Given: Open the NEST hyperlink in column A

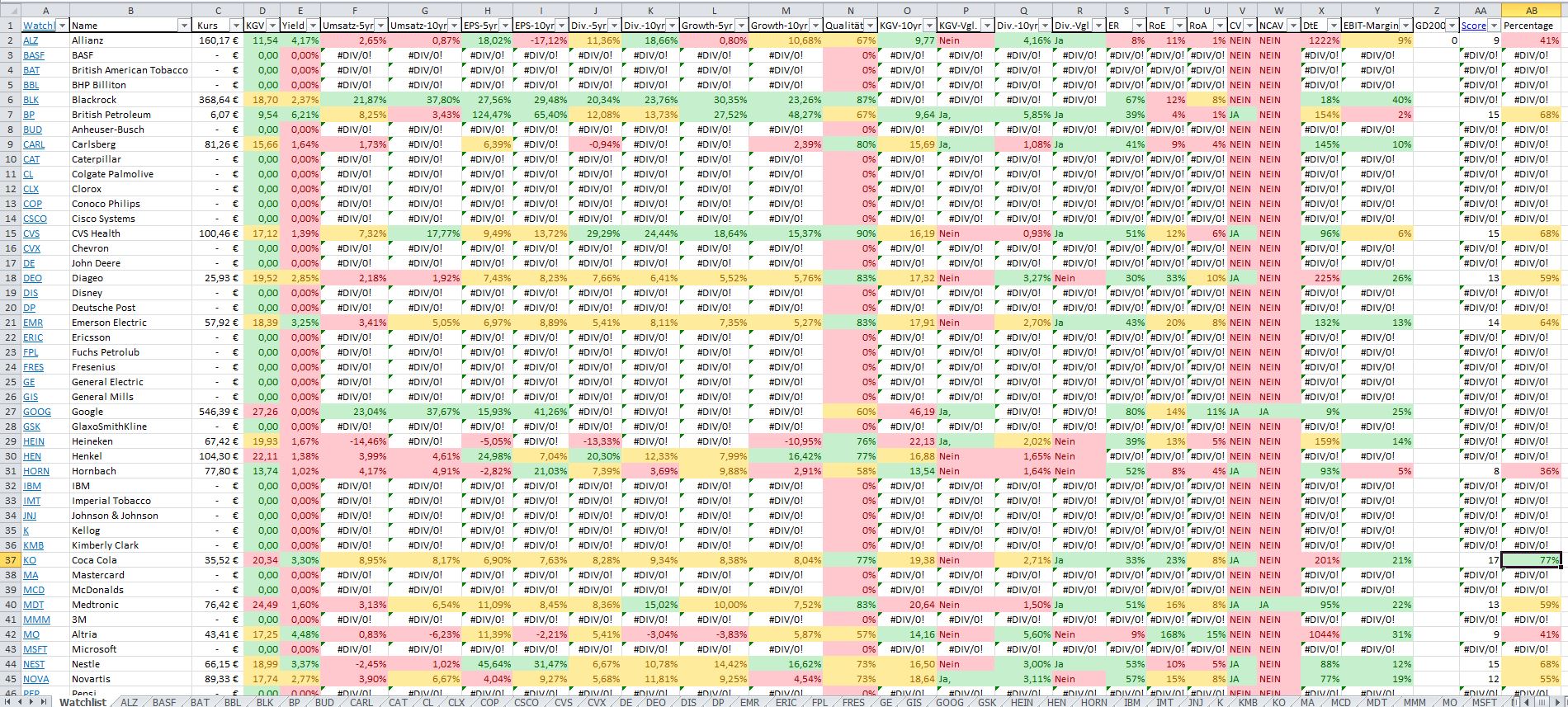Looking at the screenshot, I should coord(34,664).
